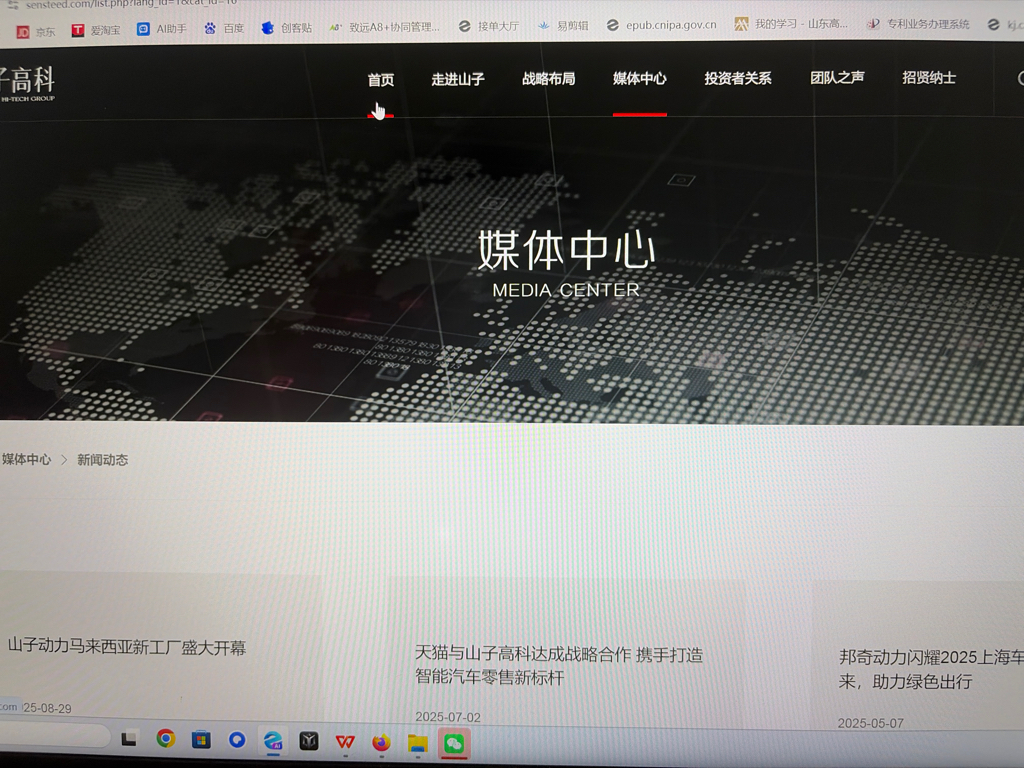Open the 团队之声 menu
This screenshot has width=1024, height=768.
837,78
